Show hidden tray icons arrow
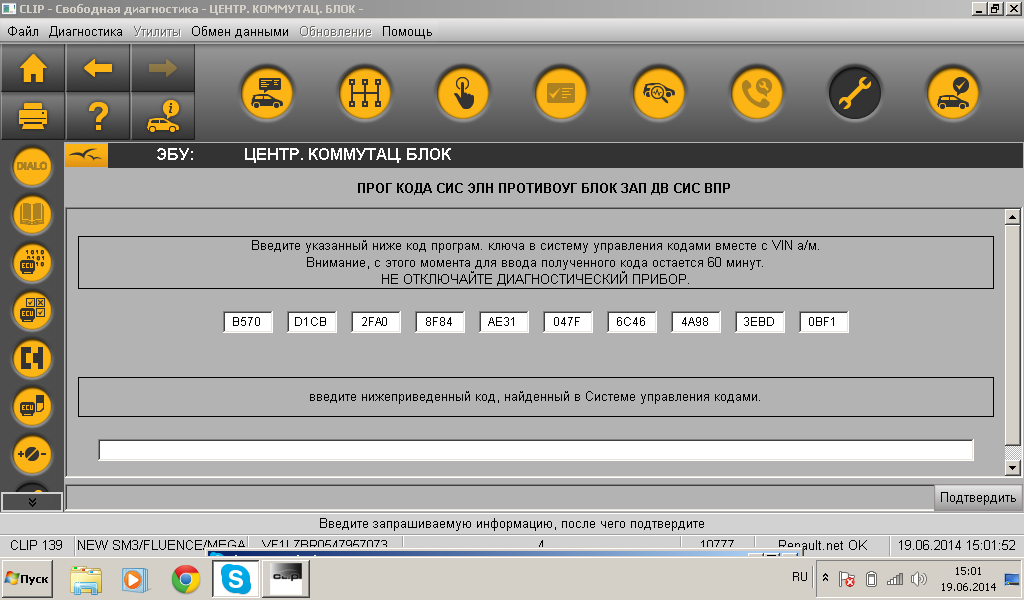Viewport: 1024px width, 600px height. (x=825, y=578)
